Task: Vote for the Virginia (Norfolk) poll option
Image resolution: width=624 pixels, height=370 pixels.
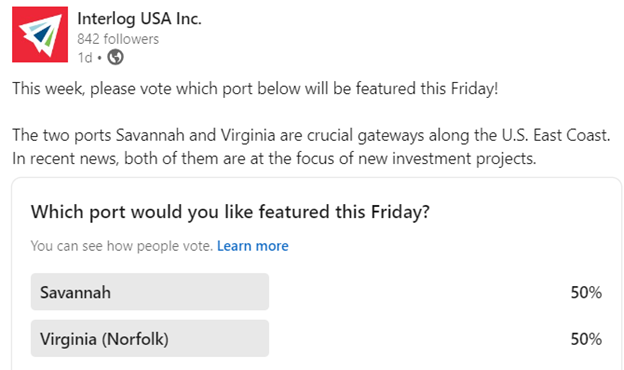Action: pyautogui.click(x=150, y=338)
